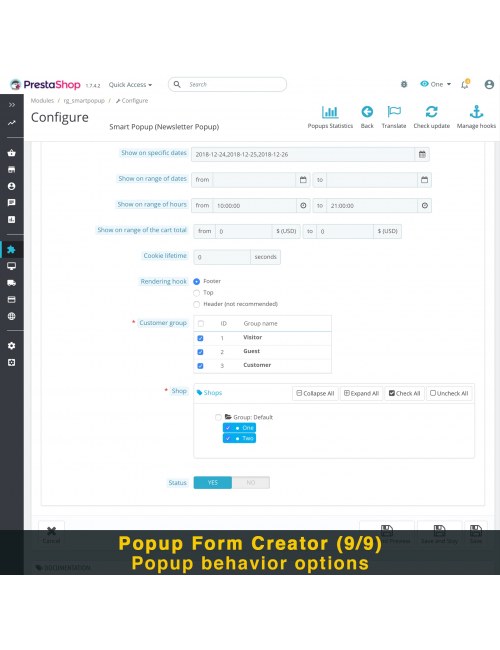Open International globe icon in sidebar
The height and width of the screenshot is (650, 500).
pyautogui.click(x=12, y=316)
